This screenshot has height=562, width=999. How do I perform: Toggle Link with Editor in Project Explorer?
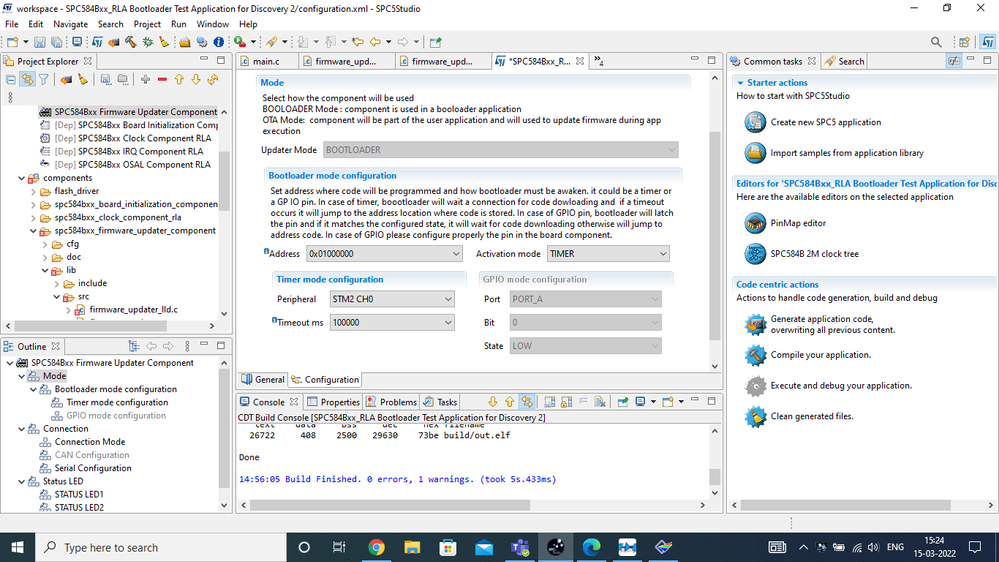[x=27, y=80]
